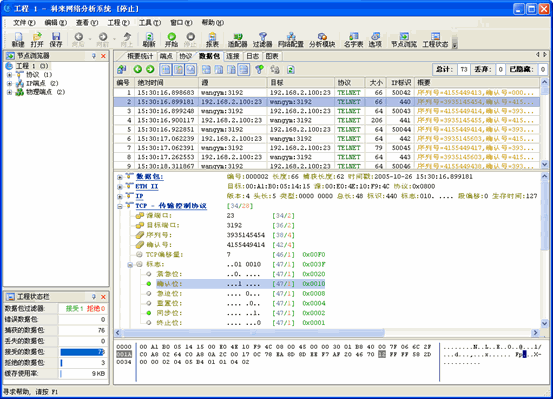
Task: Expand the 协议 (1) tree node
Action: (10, 75)
